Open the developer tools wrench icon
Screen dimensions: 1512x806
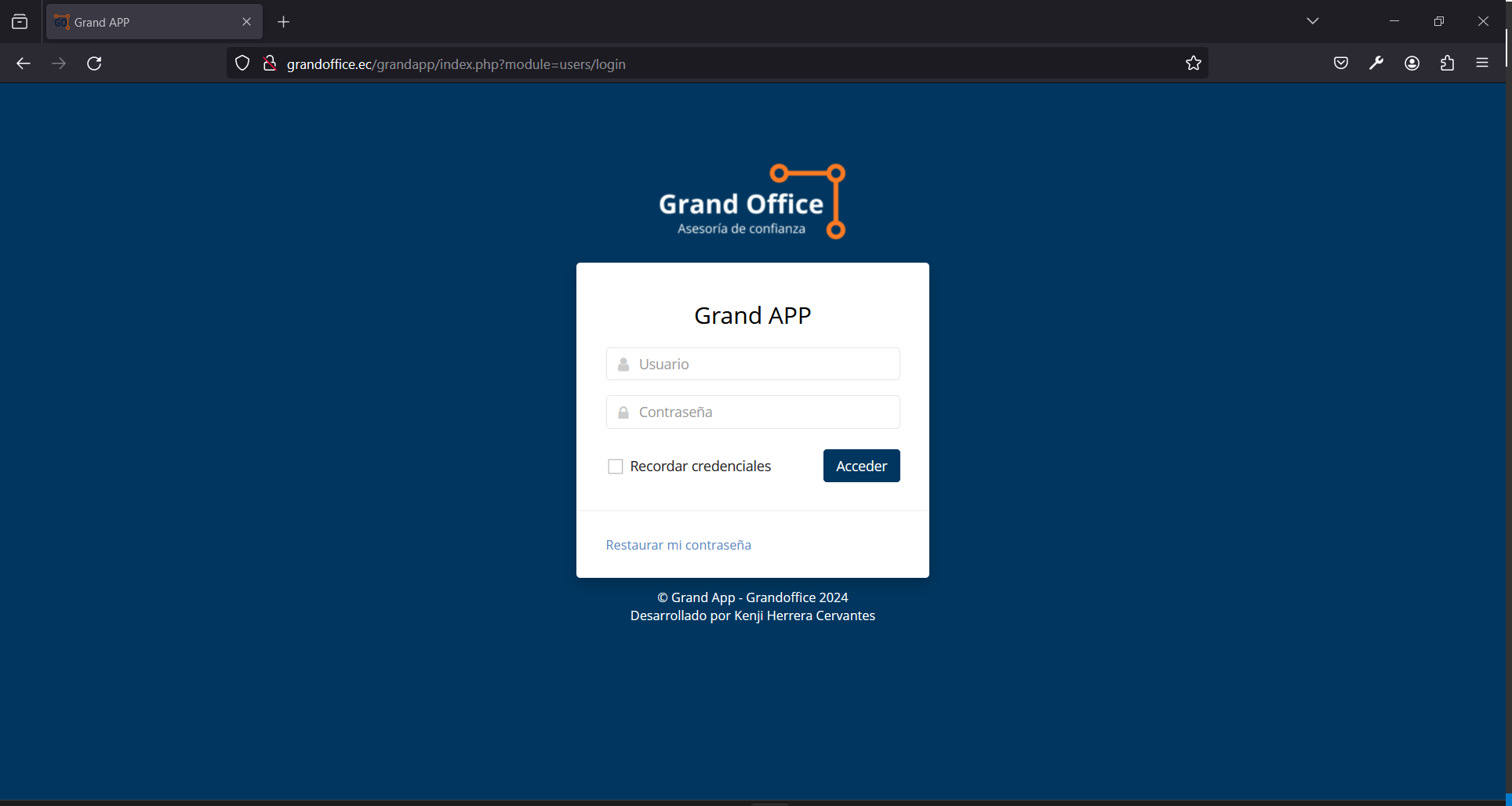1376,64
